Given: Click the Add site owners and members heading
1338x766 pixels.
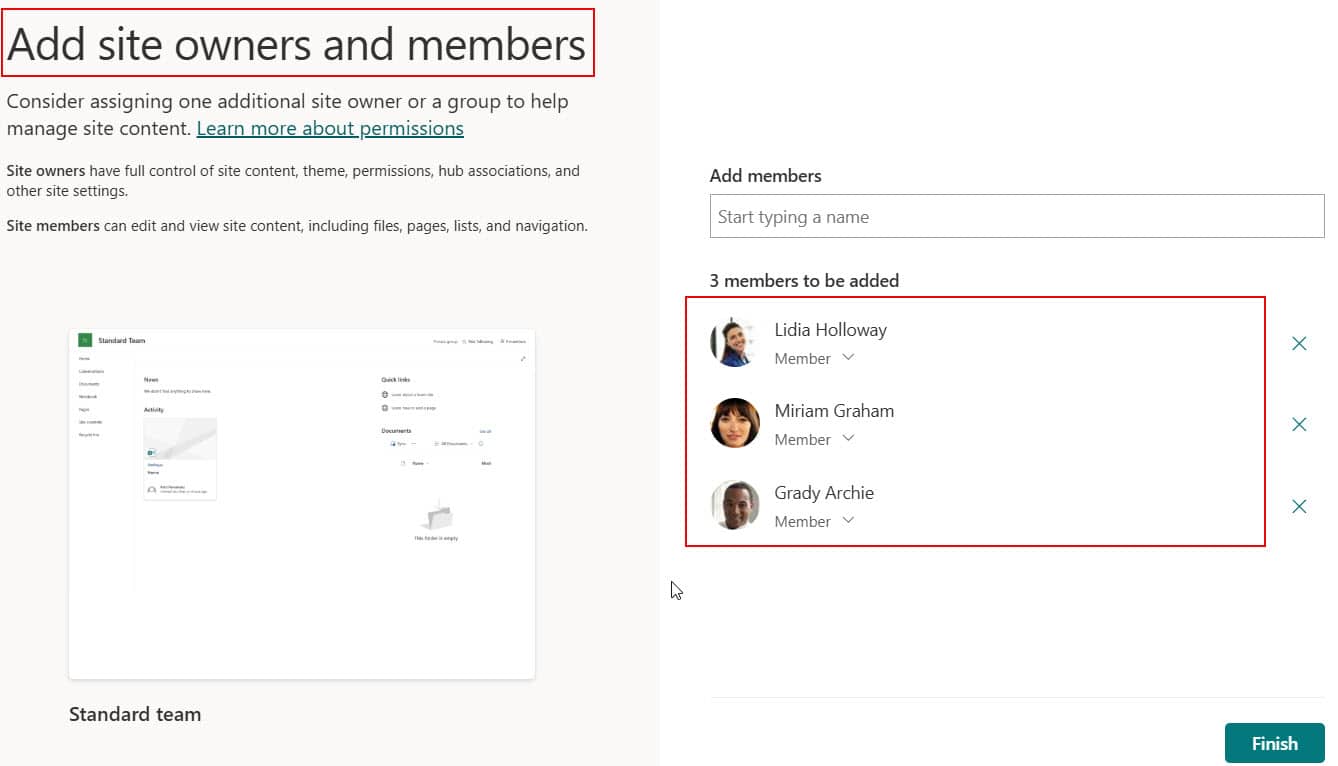Looking at the screenshot, I should point(297,45).
